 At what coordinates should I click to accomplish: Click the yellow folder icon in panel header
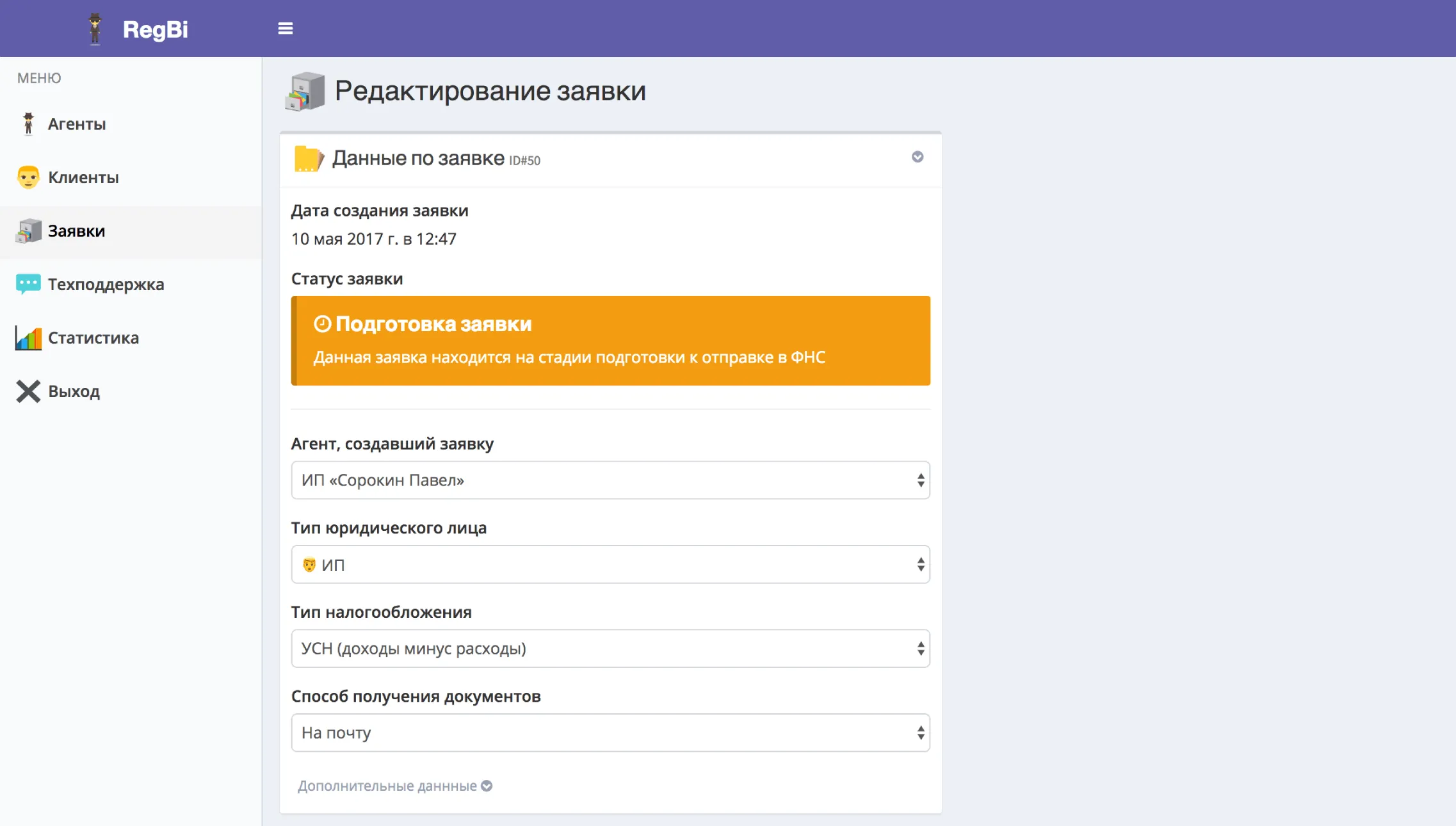[x=308, y=159]
